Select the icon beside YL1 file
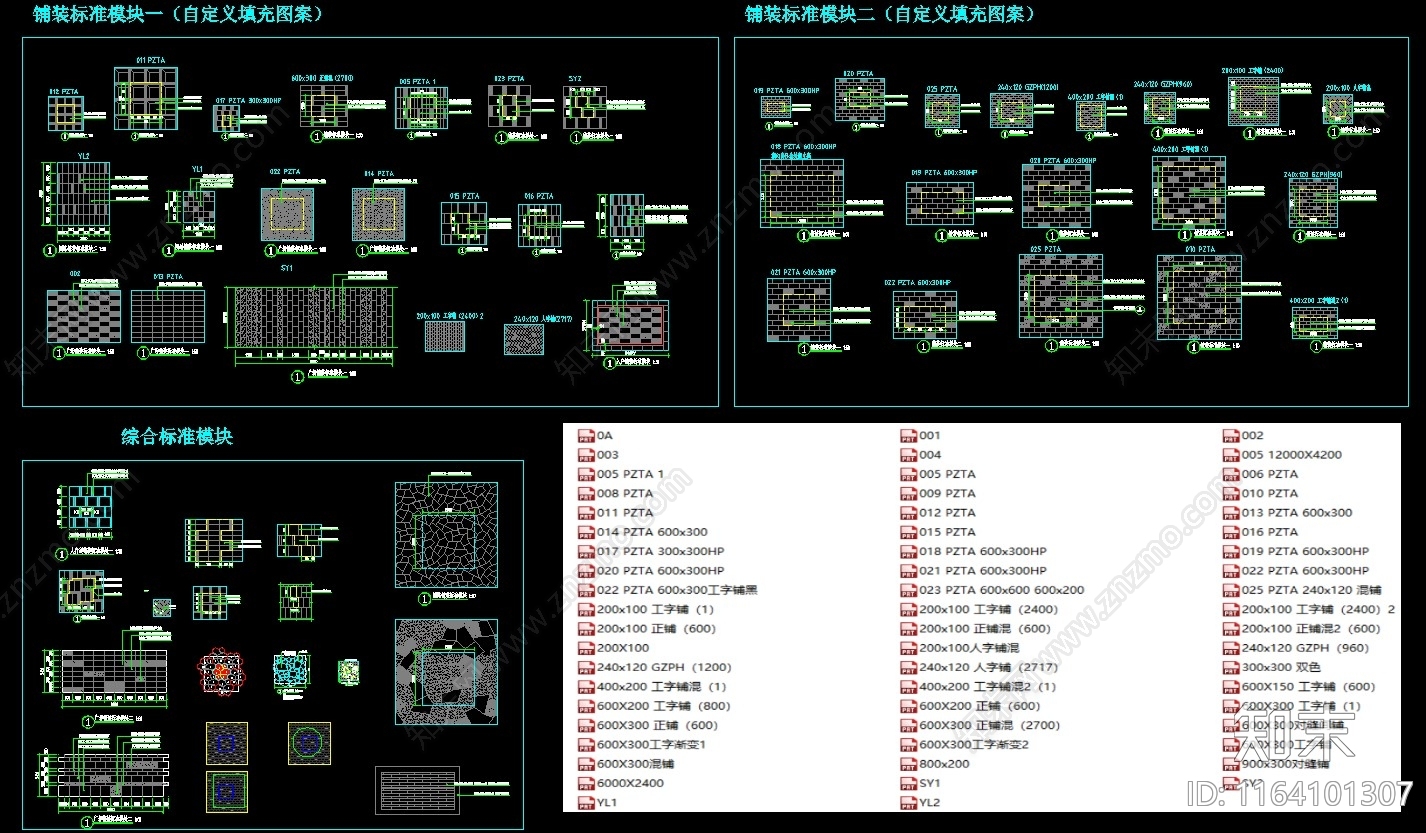This screenshot has height=833, width=1426. pyautogui.click(x=586, y=802)
